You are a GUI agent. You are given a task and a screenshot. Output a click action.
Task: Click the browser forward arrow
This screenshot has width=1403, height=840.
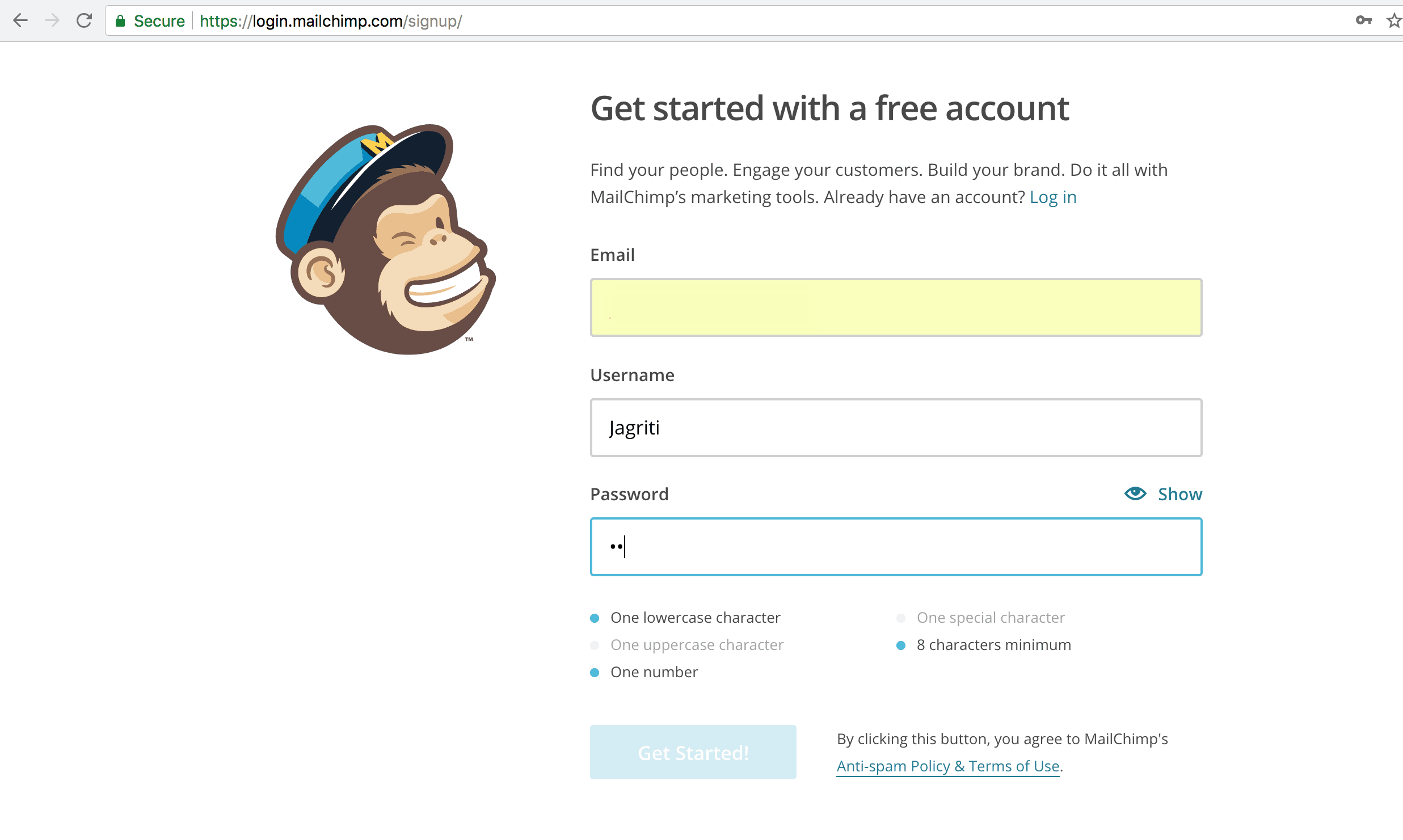[52, 21]
